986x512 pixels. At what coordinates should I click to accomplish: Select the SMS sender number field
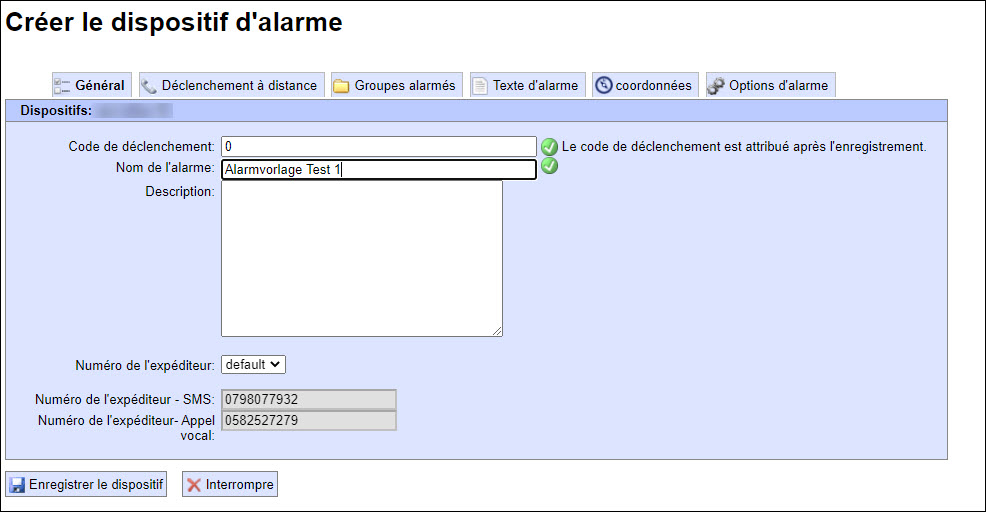[x=309, y=400]
